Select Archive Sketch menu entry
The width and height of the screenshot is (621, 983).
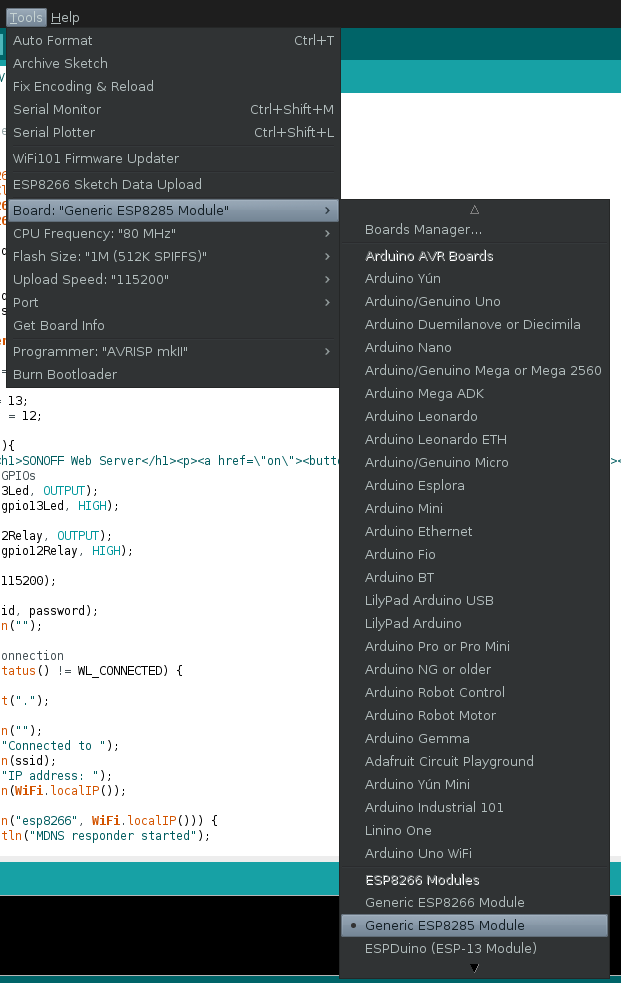(173, 63)
